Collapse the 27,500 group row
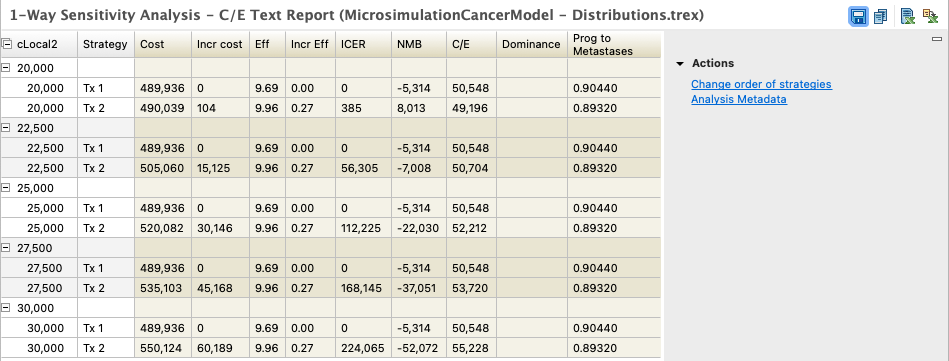949x361 pixels. click(x=6, y=248)
